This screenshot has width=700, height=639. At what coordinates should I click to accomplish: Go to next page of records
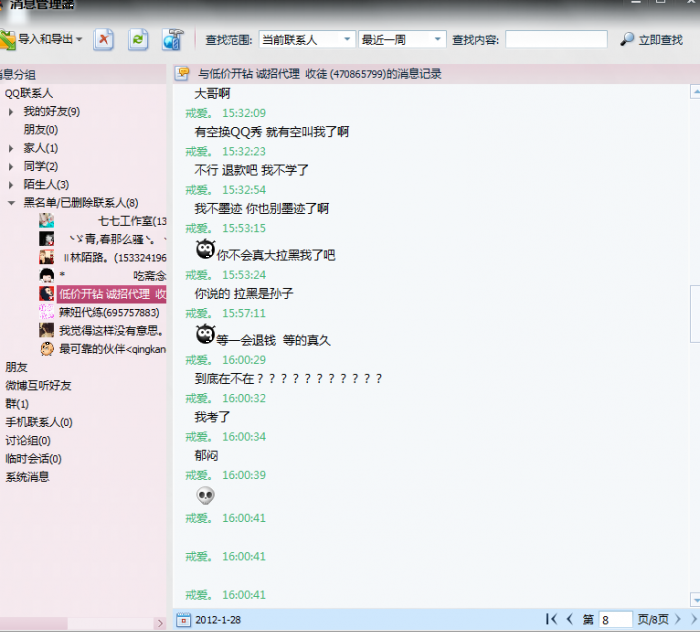(678, 619)
